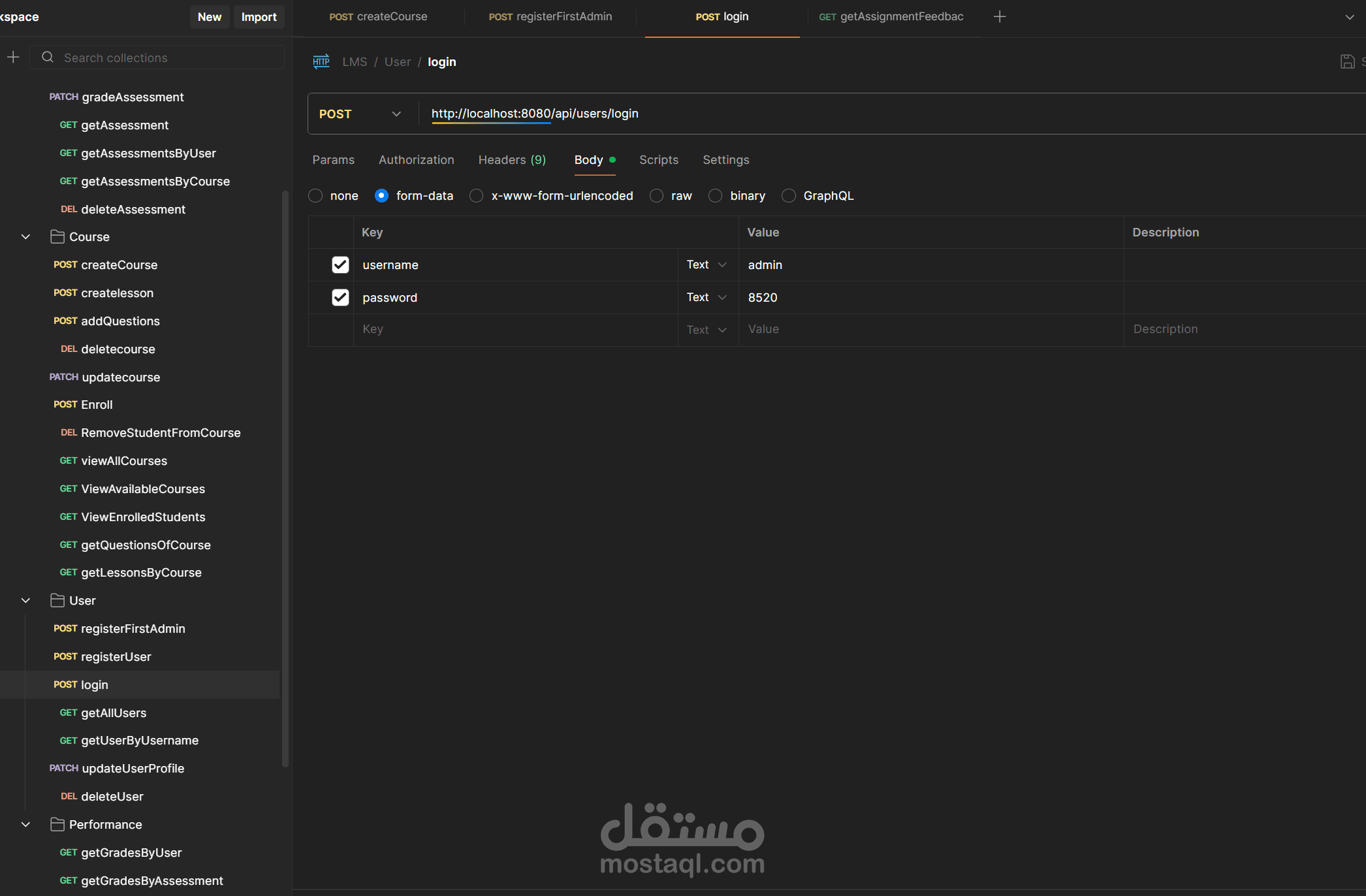
Task: Click the tab overflow chevron at top right
Action: point(1349,17)
